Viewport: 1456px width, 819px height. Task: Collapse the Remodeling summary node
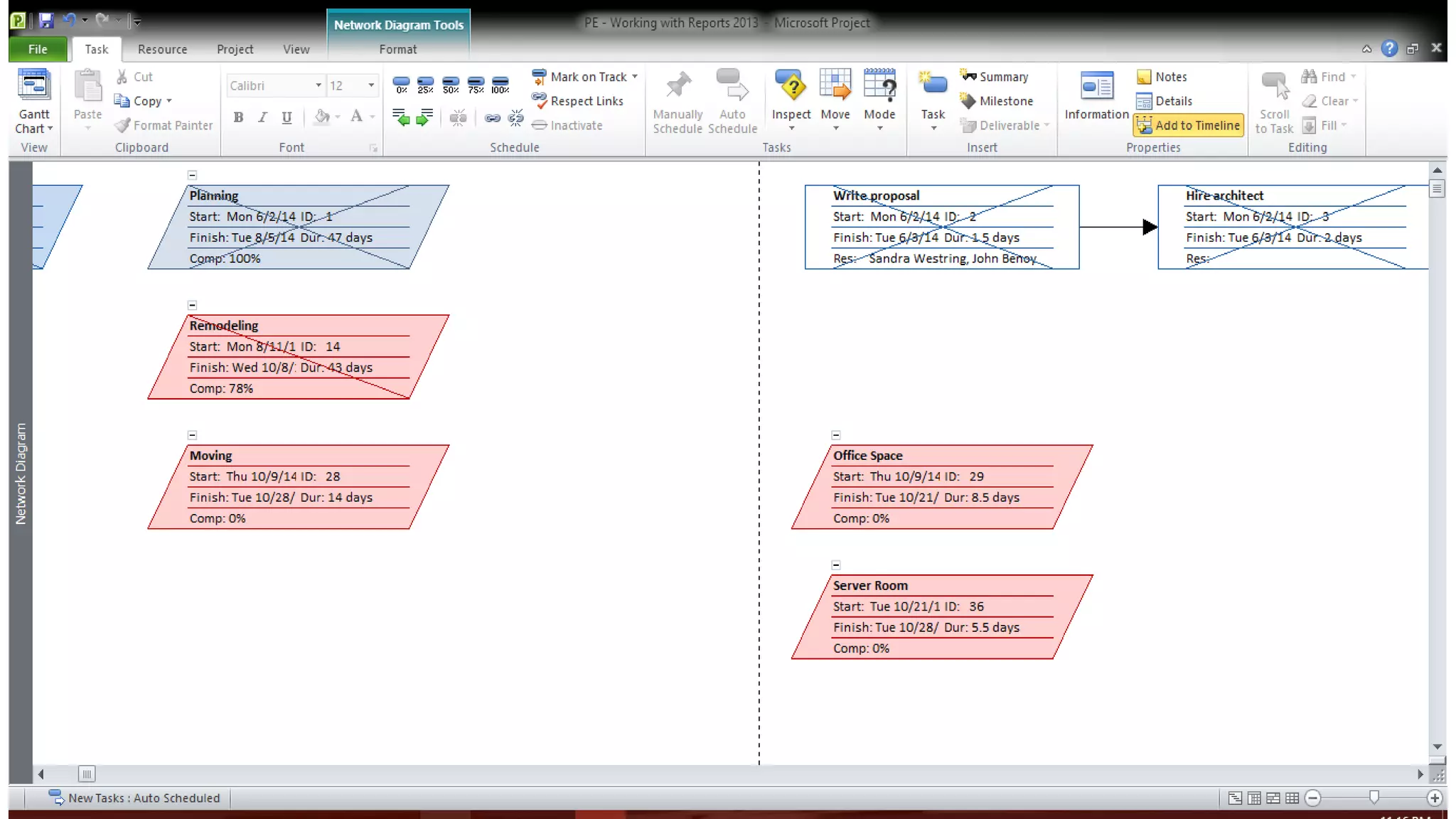pos(192,305)
